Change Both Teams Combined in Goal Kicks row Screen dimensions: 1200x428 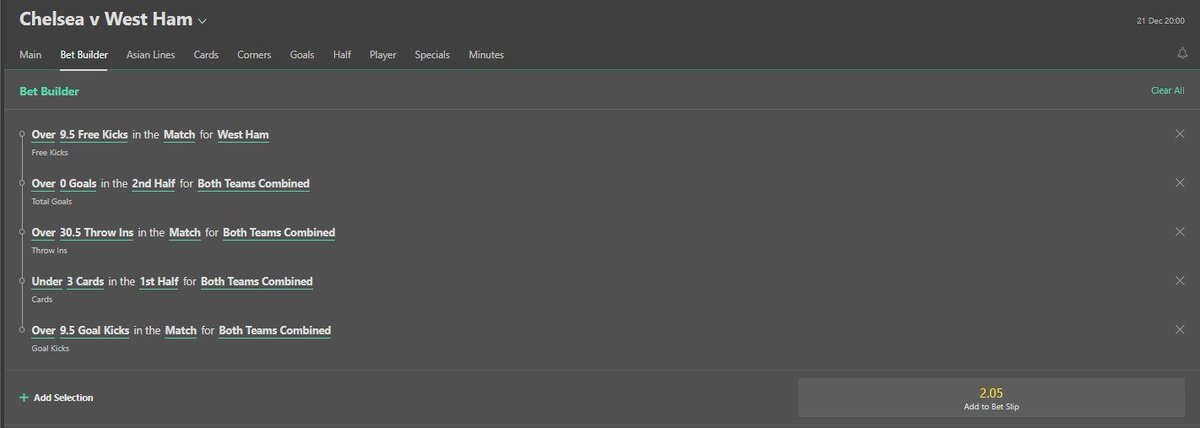[x=275, y=330]
